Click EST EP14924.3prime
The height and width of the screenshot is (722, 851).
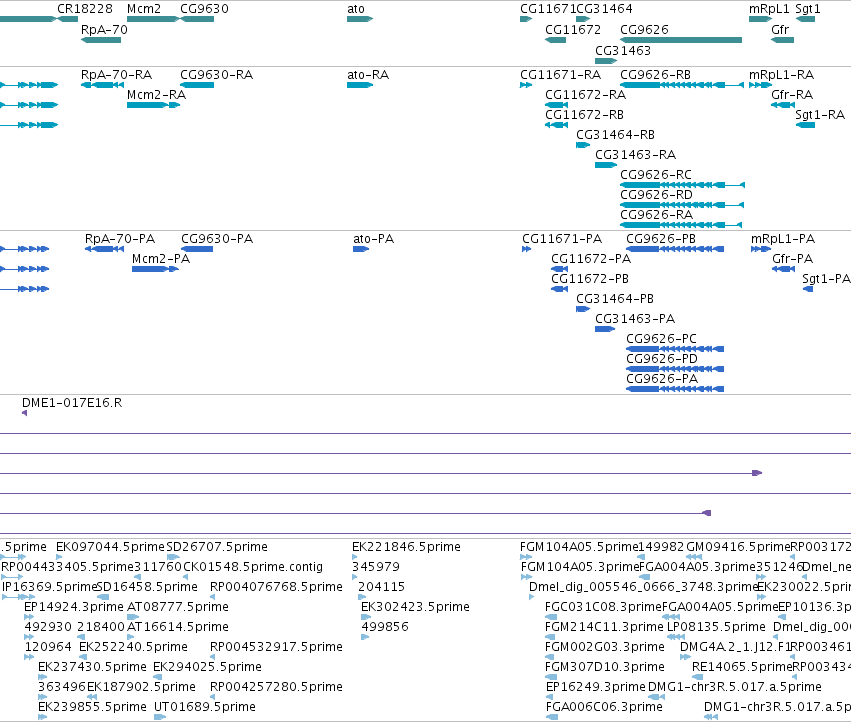click(74, 607)
